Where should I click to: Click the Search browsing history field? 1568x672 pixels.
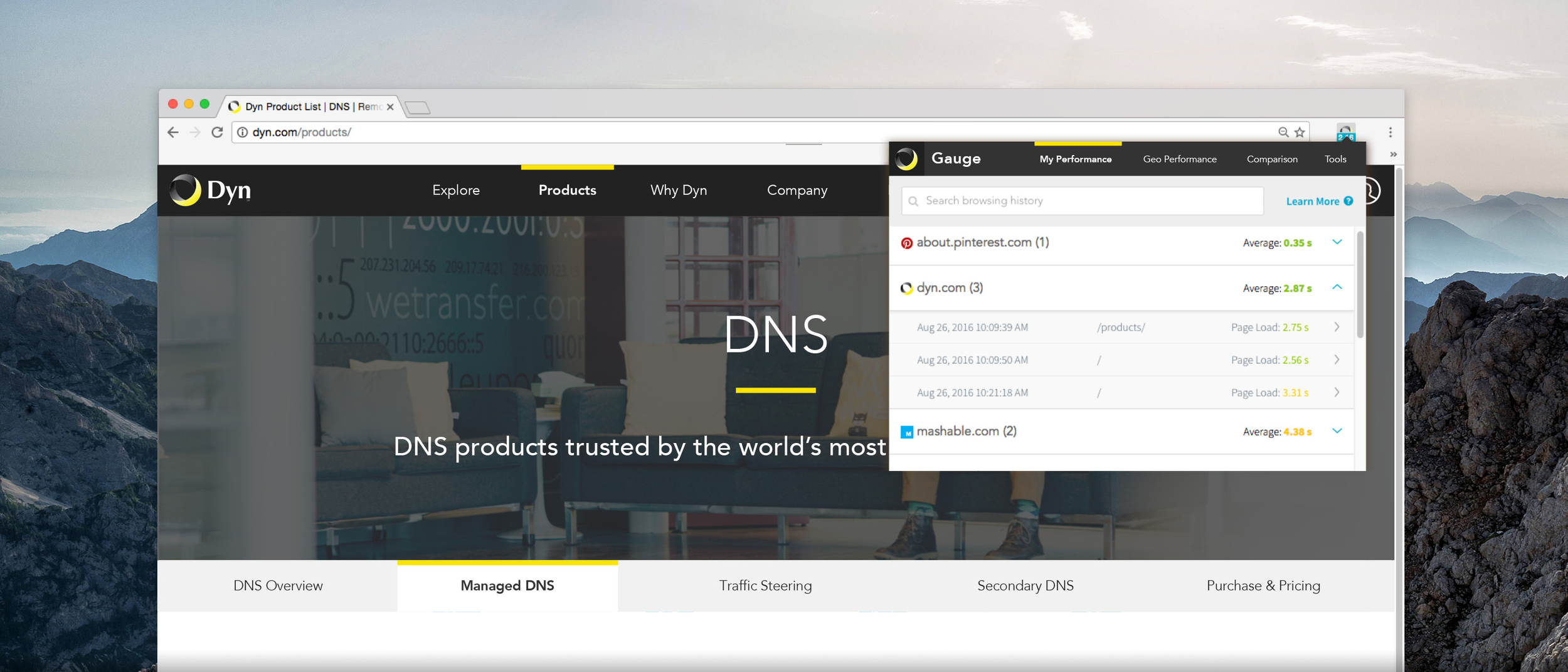(1083, 201)
